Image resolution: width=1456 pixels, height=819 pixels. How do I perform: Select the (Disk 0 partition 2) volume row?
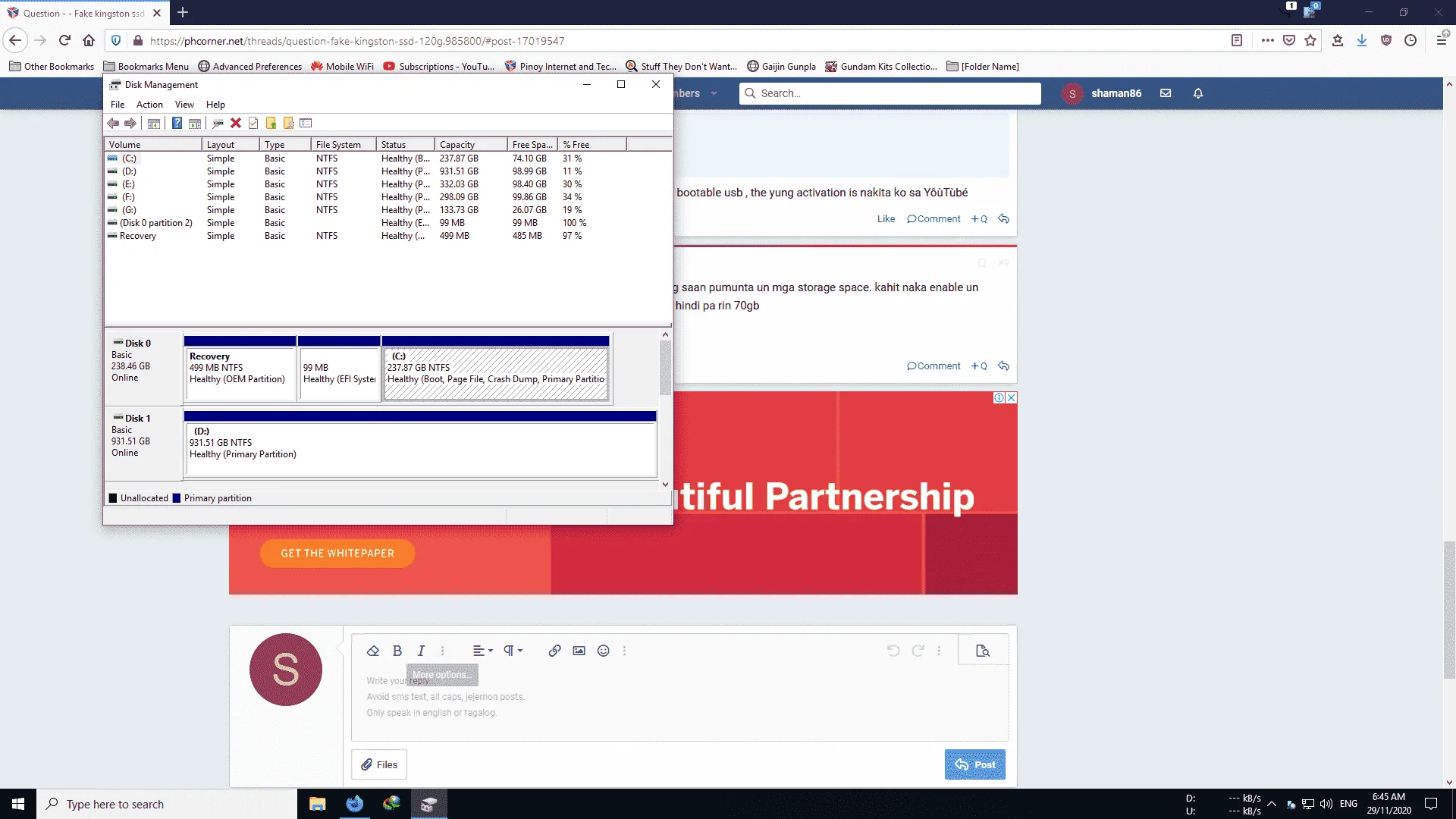(388, 223)
